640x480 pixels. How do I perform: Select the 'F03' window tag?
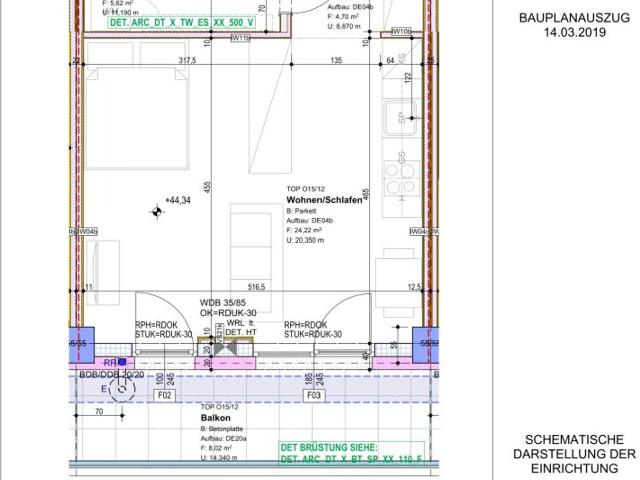tap(314, 395)
